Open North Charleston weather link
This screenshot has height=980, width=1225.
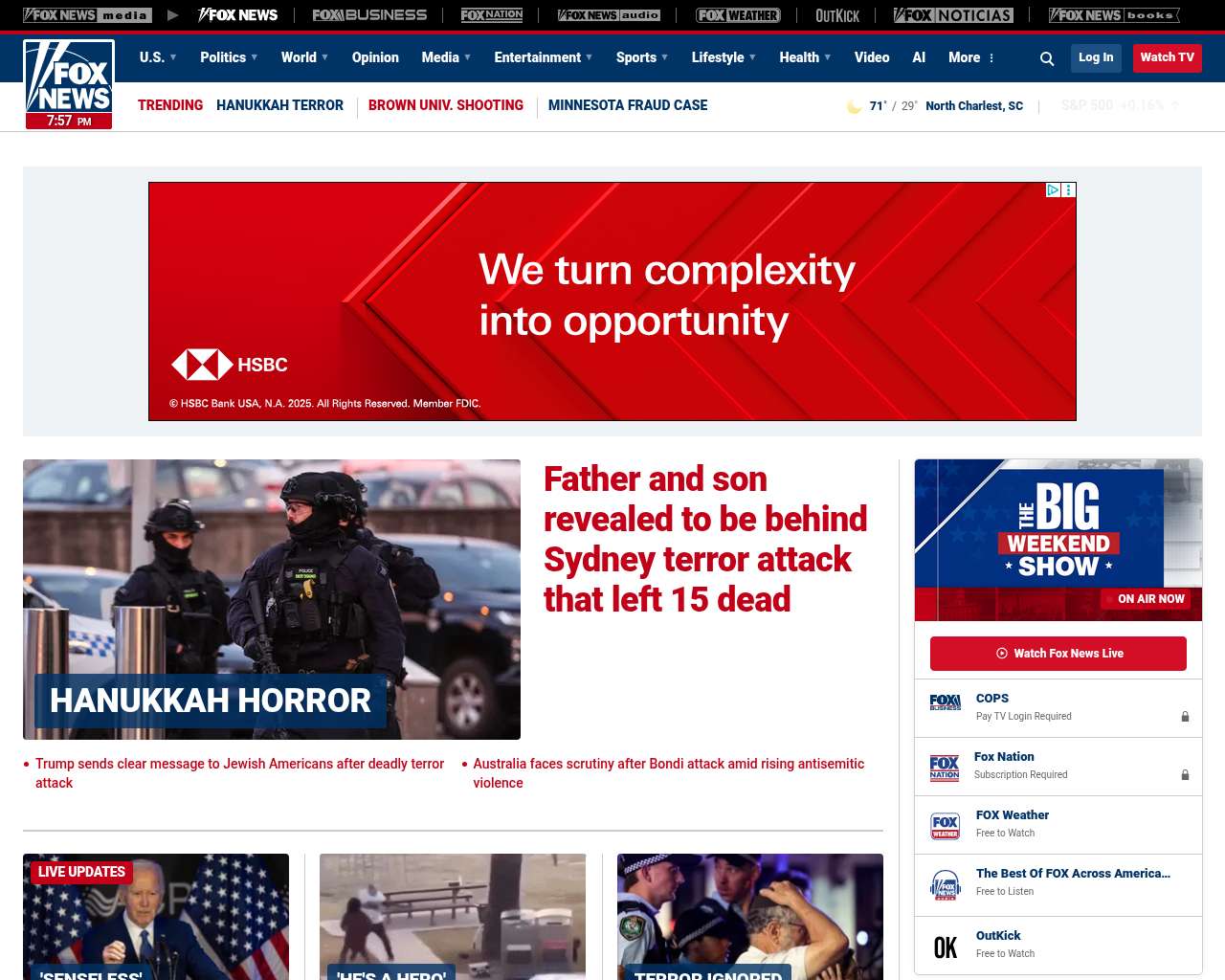tap(974, 106)
